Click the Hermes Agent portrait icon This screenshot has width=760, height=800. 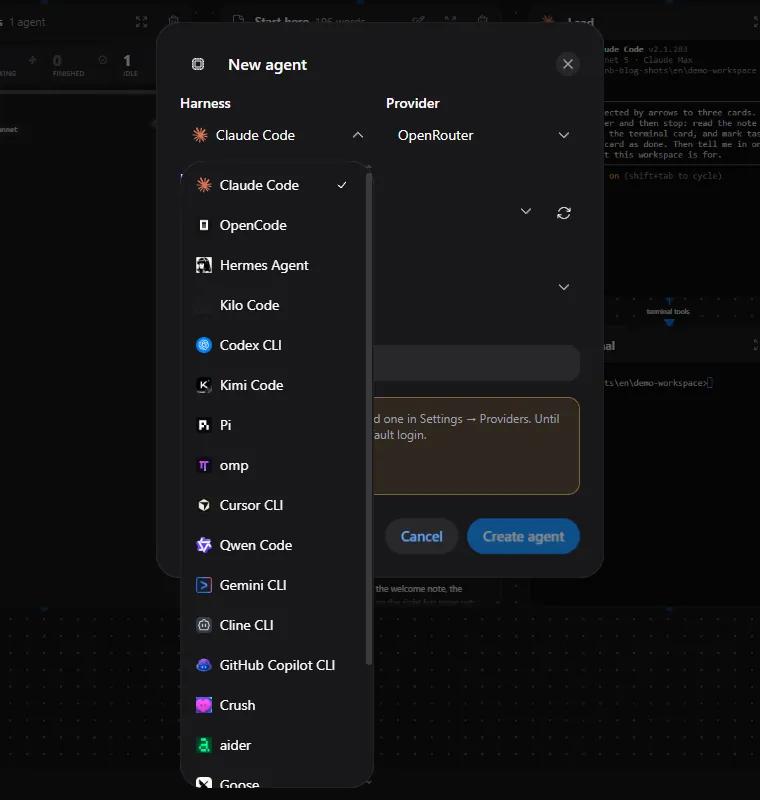[204, 265]
